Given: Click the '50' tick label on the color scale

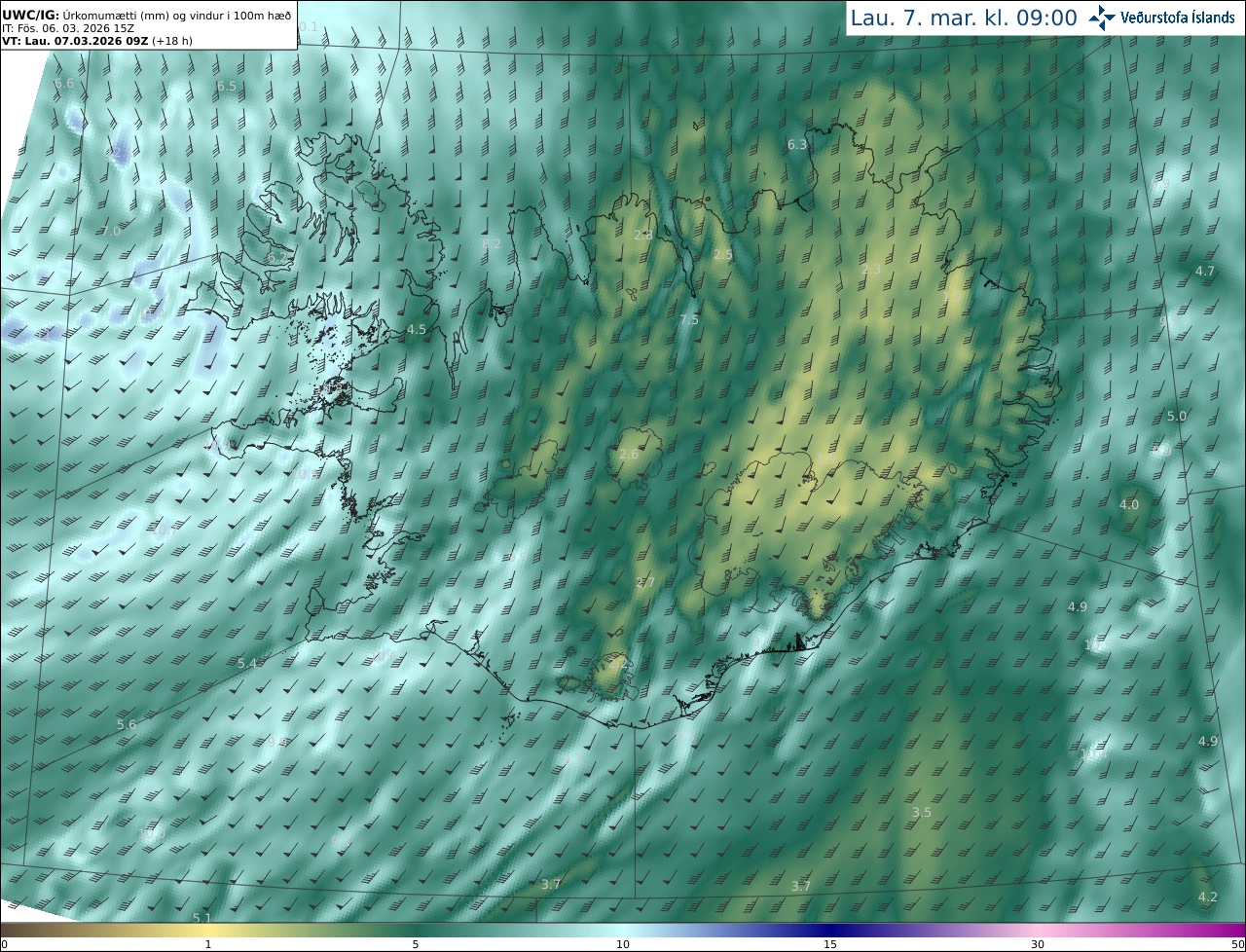Looking at the screenshot, I should [x=1238, y=945].
